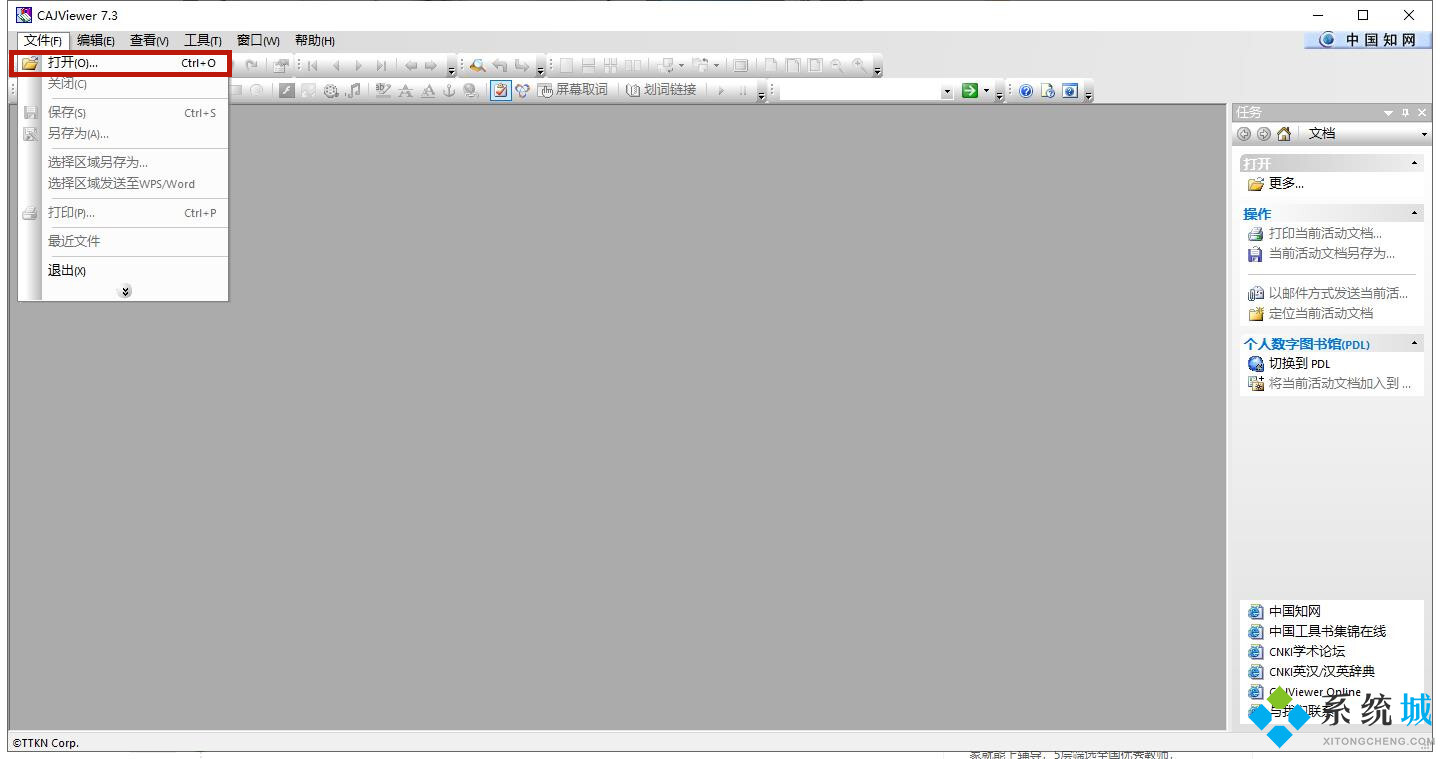1440x759 pixels.
Task: Click the last page navigation arrow
Action: [381, 66]
